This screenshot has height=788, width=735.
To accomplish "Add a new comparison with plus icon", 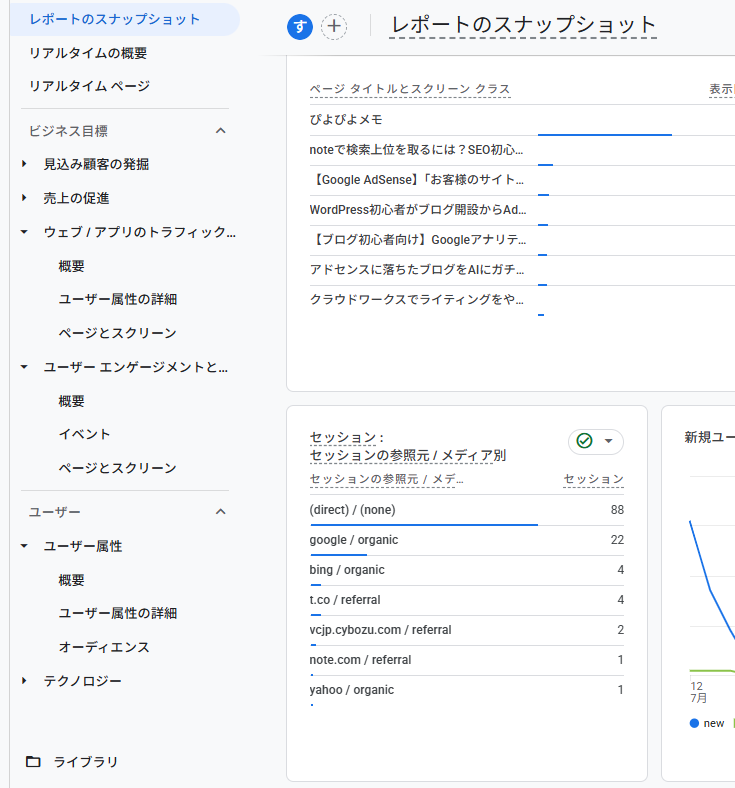I will pyautogui.click(x=334, y=27).
